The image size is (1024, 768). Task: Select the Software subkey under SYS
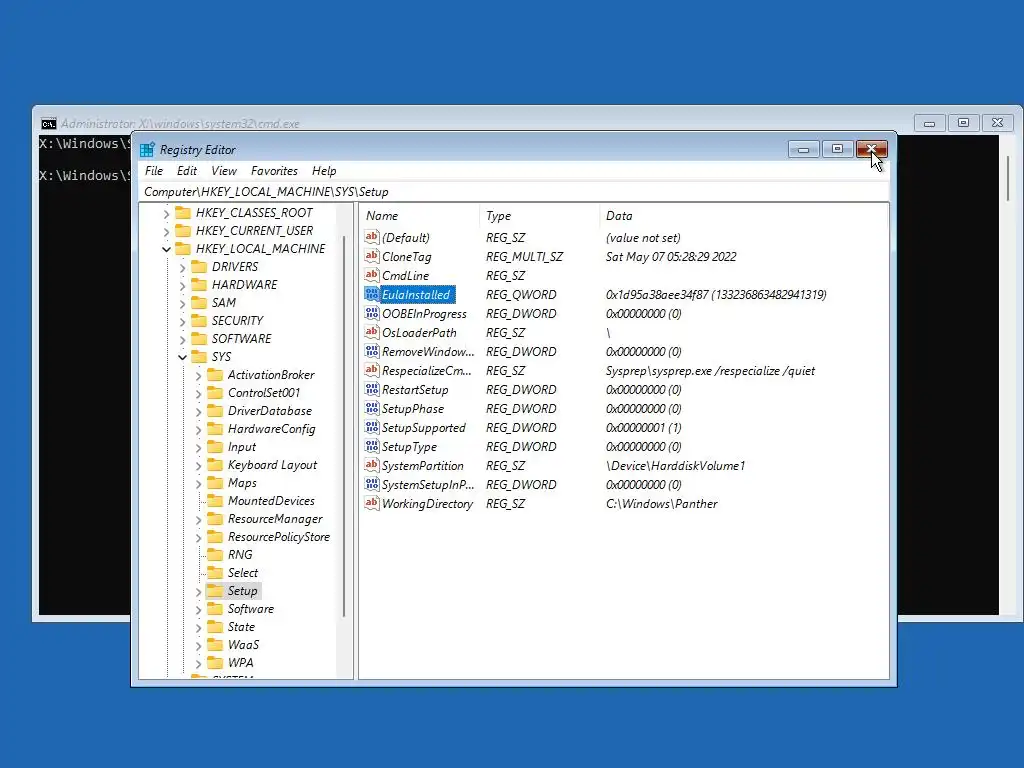tap(251, 609)
